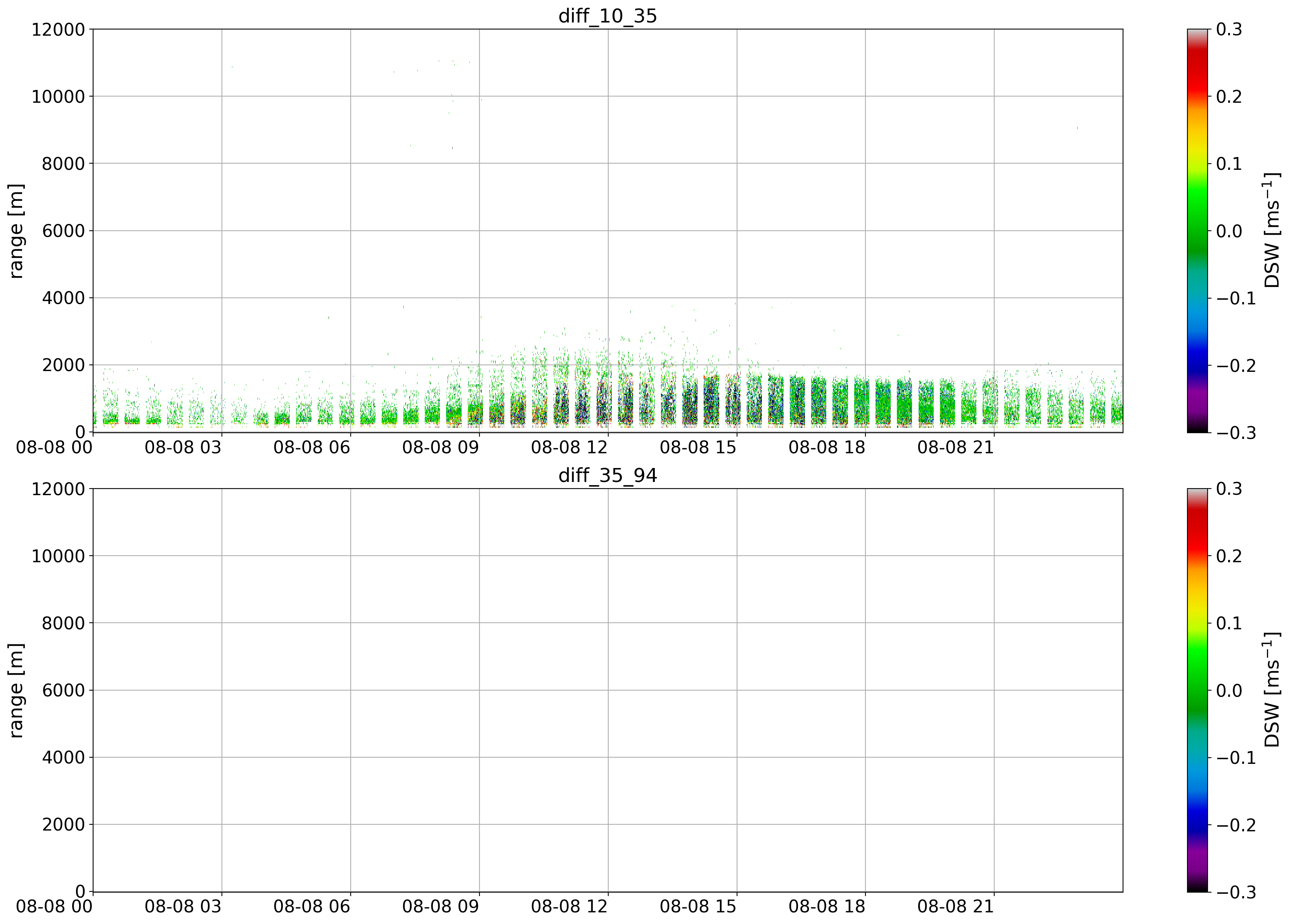The height and width of the screenshot is (924, 1291).
Task: Click the 2000 tick on the diff_10_35 axis
Action: pyautogui.click(x=63, y=365)
